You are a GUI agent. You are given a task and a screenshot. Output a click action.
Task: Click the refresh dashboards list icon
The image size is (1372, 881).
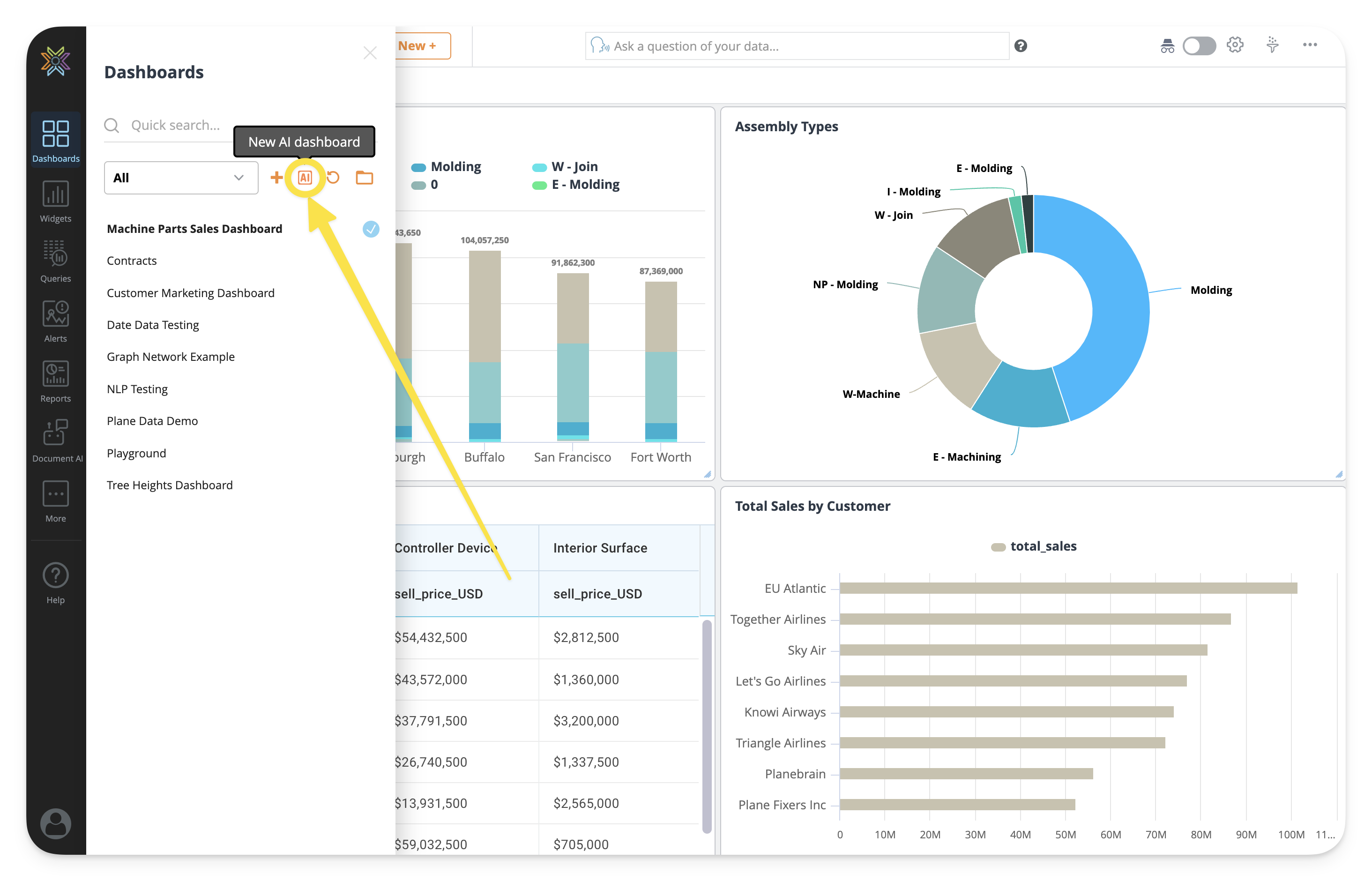coord(334,178)
